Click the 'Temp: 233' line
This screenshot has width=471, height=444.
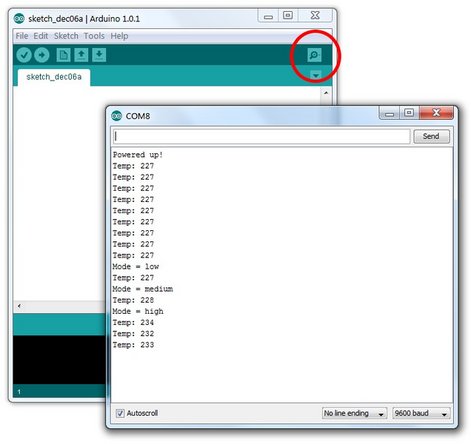pos(133,345)
